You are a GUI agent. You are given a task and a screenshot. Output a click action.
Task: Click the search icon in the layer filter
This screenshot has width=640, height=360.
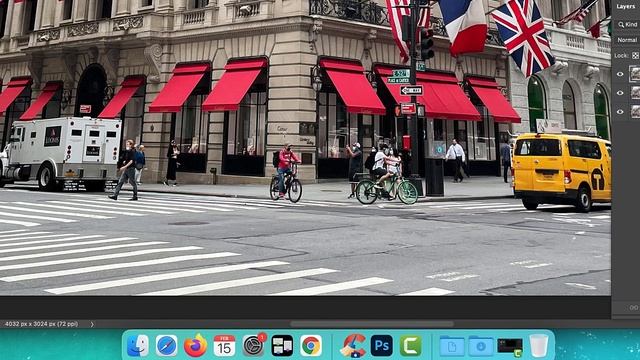pyautogui.click(x=621, y=24)
